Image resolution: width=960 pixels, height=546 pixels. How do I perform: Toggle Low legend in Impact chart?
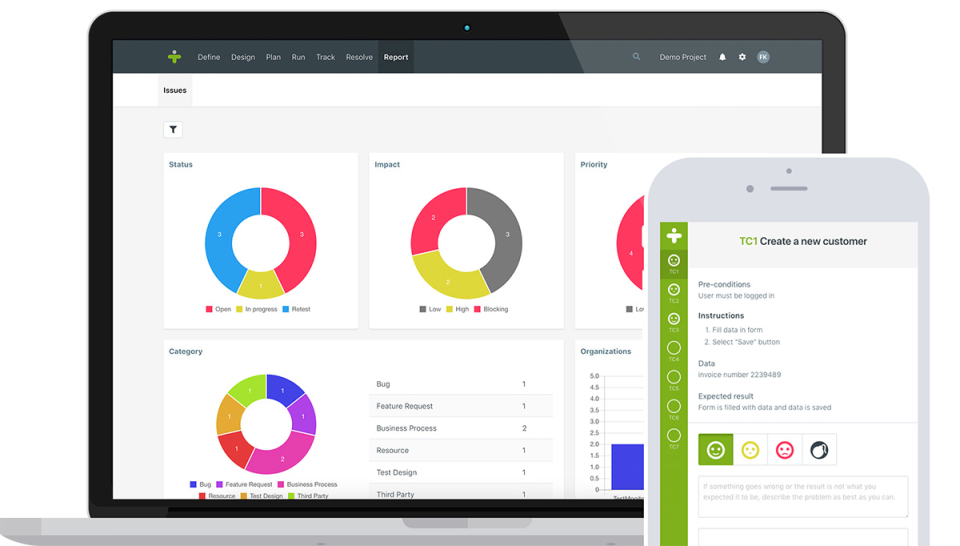pos(430,309)
